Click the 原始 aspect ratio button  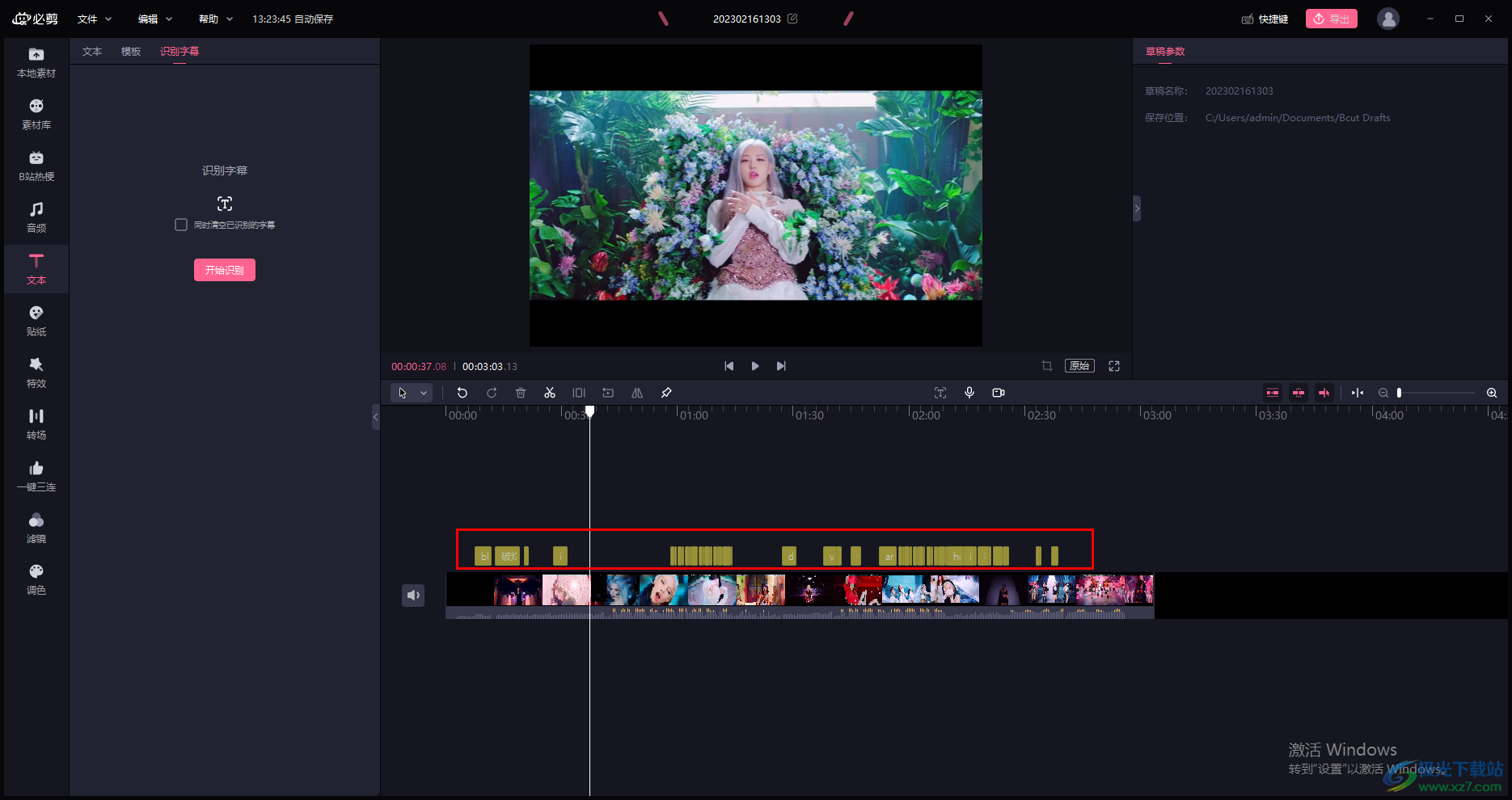(1079, 366)
